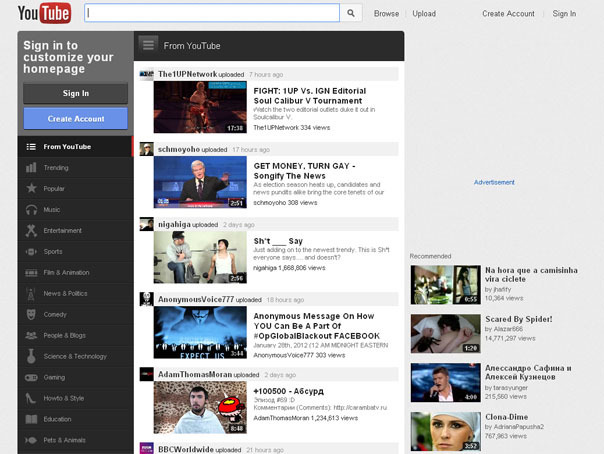Click nigahiga channel avatar
This screenshot has height=454, width=604.
(146, 224)
